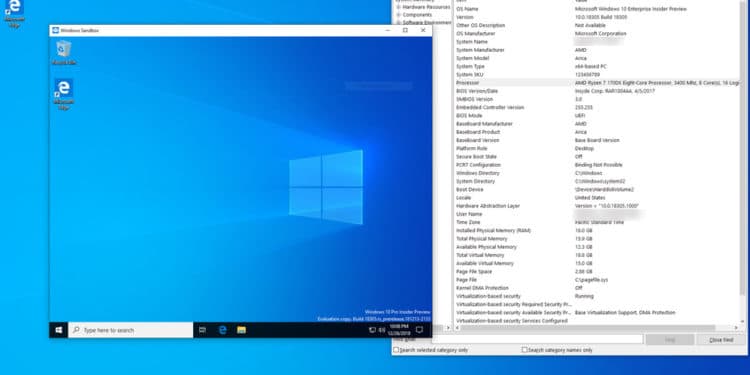Click the magnifier icon in Sandbox search box
This screenshot has height=375, width=750.
(76, 330)
